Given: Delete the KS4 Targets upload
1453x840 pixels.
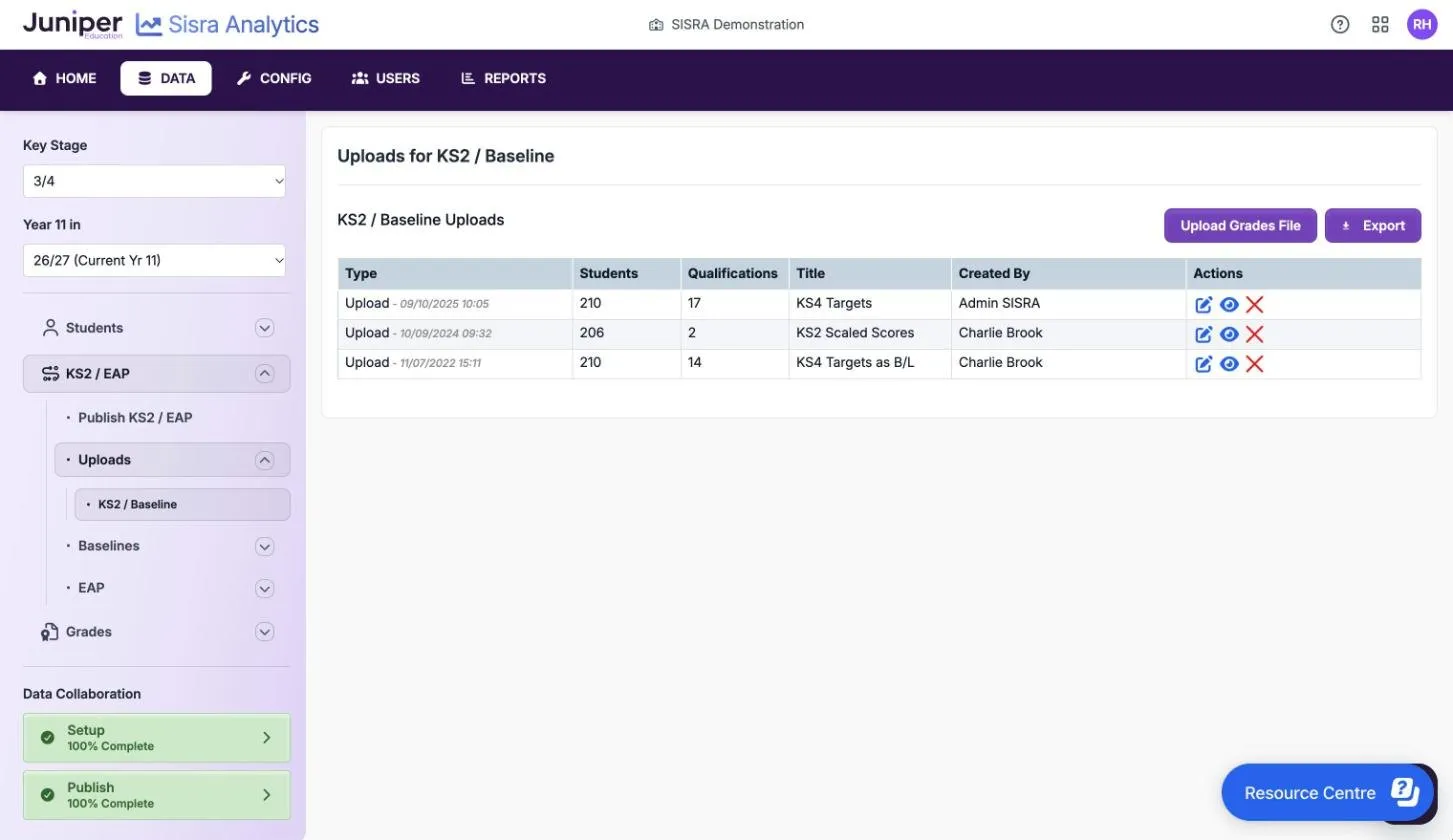Looking at the screenshot, I should coord(1255,305).
